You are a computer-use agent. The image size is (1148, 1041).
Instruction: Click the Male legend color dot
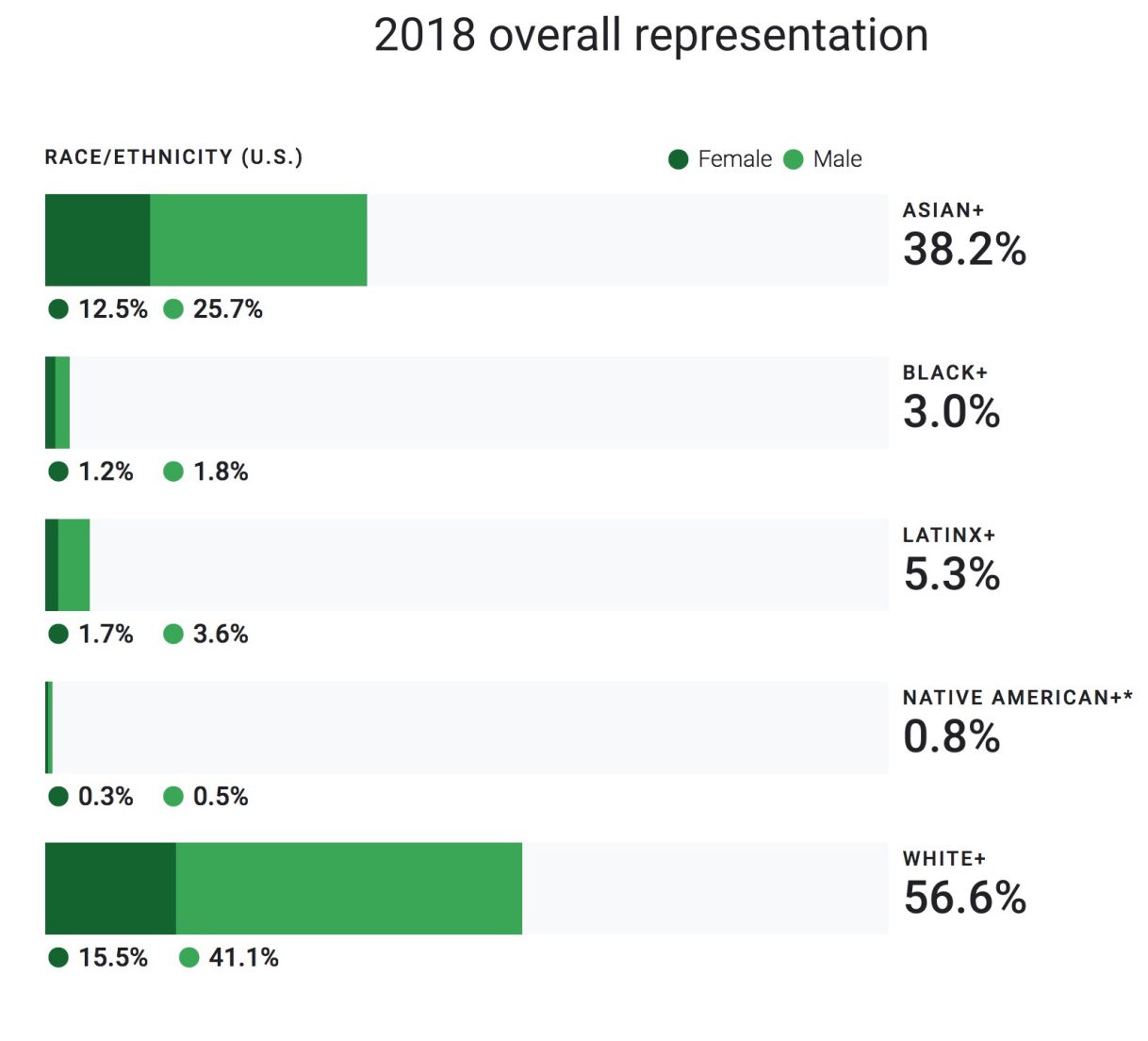[x=794, y=159]
